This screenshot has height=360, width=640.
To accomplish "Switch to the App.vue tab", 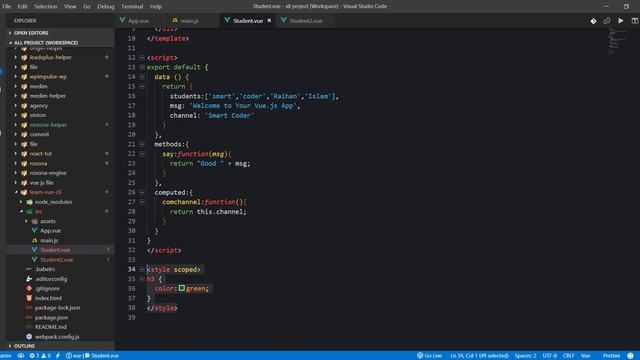I will coord(138,21).
